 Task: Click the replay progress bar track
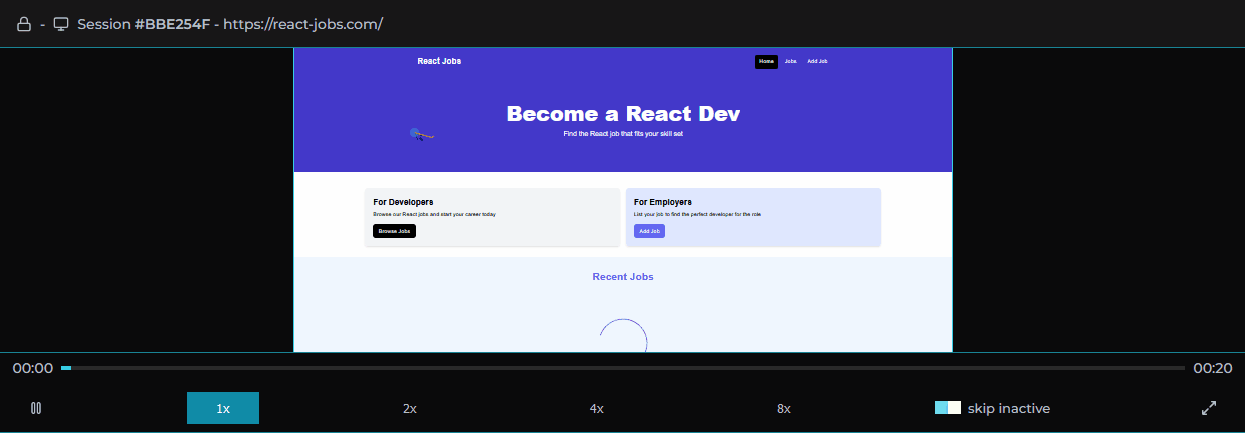(x=622, y=368)
